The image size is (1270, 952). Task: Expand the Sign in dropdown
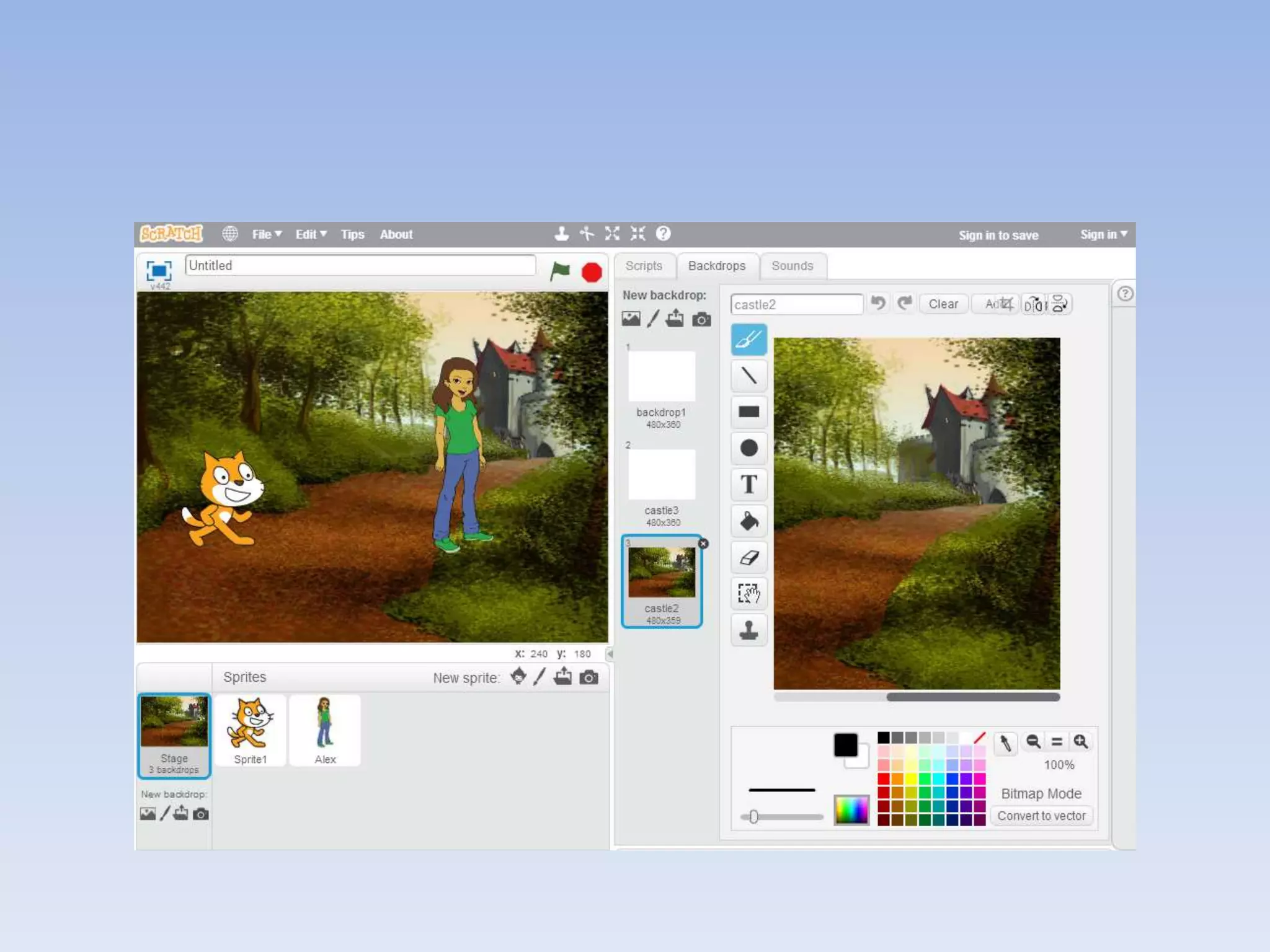(x=1103, y=234)
